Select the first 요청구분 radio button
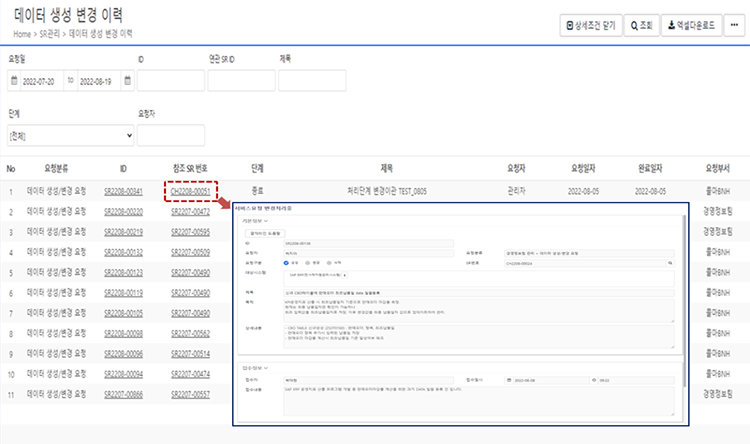This screenshot has height=444, width=750. click(x=285, y=263)
